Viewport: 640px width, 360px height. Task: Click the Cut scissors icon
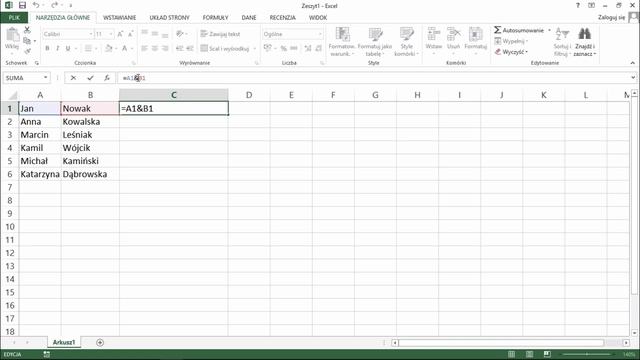(x=27, y=30)
